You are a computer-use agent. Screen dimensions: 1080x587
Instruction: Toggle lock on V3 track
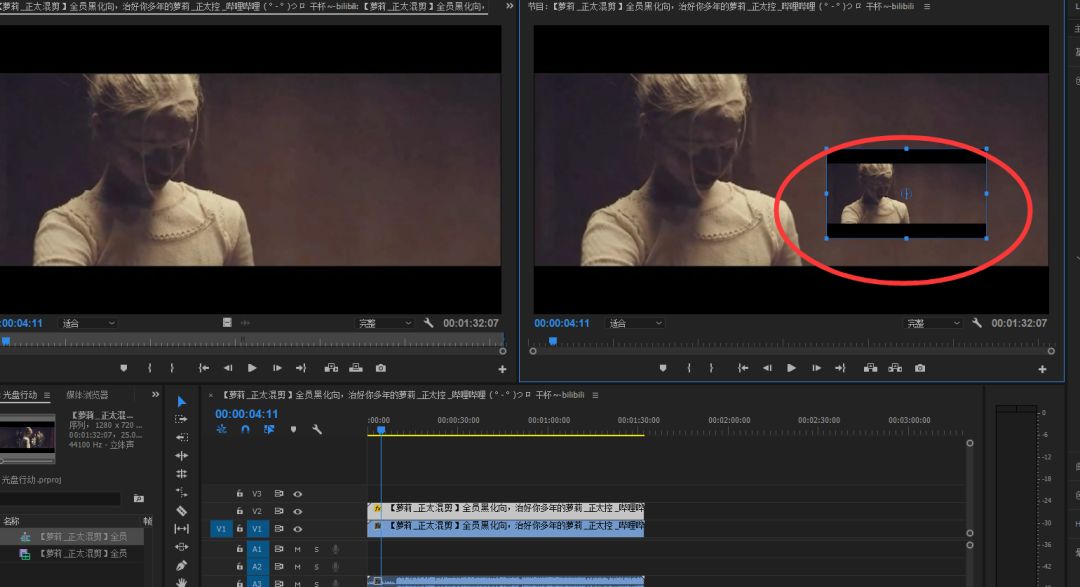(x=239, y=493)
